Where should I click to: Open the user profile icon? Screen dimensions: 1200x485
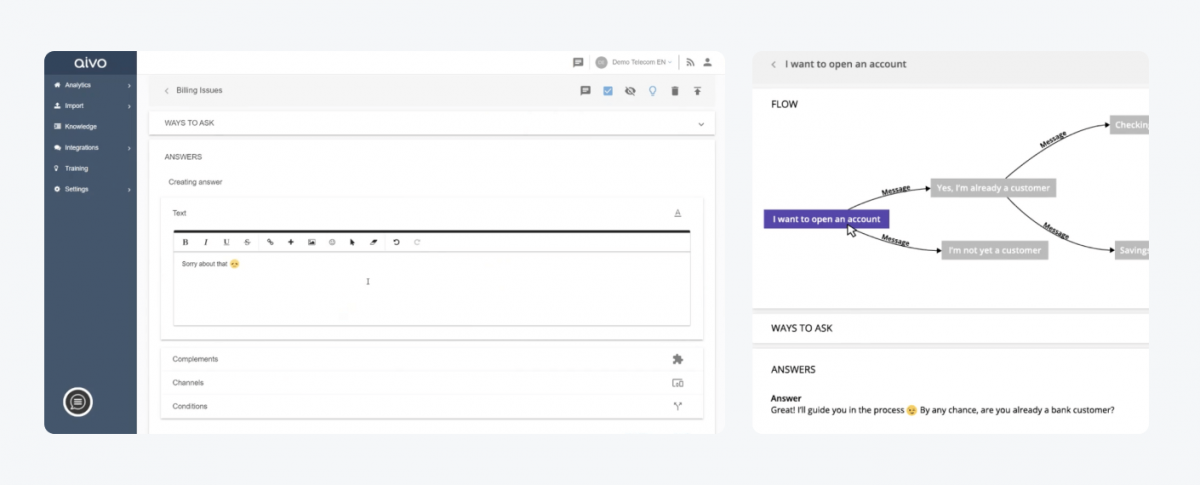point(707,62)
